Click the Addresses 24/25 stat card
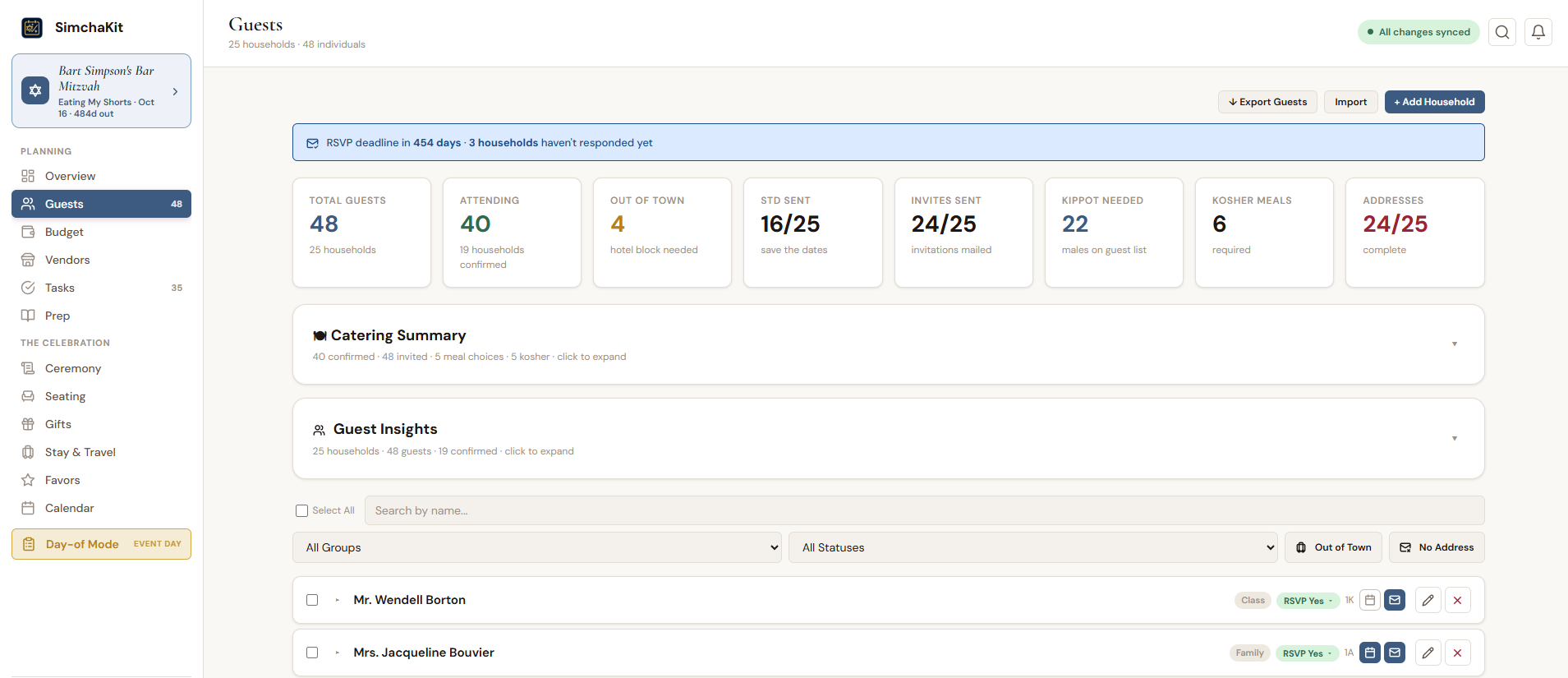 [x=1414, y=233]
